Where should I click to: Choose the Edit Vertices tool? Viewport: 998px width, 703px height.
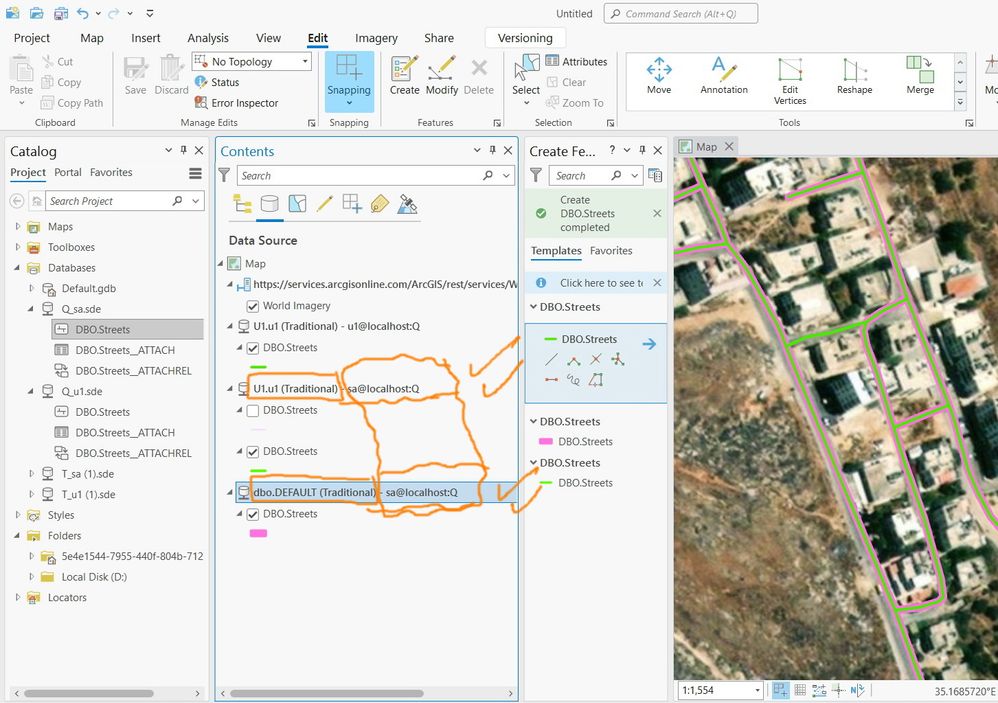pos(789,71)
